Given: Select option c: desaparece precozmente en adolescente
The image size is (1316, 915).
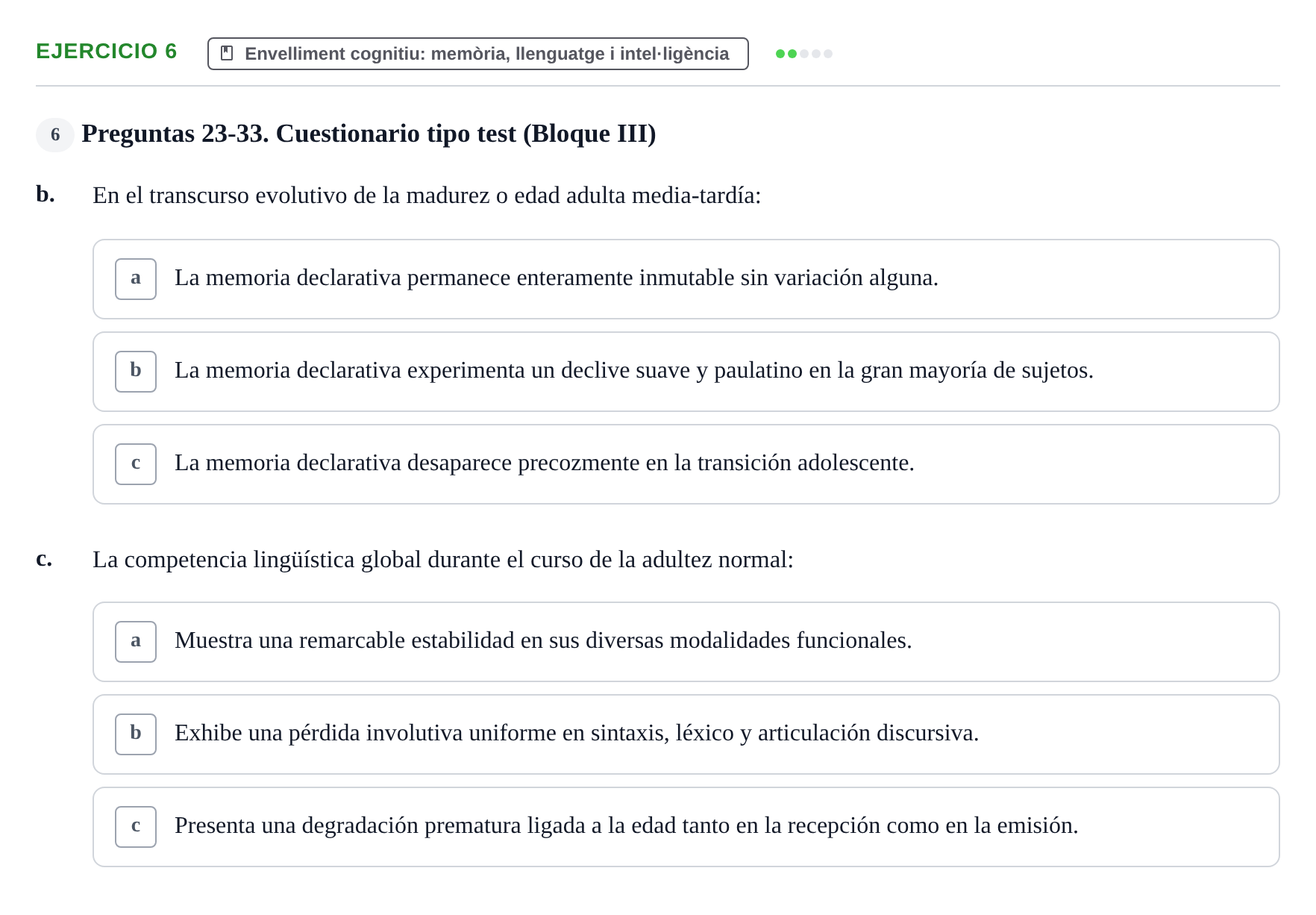Looking at the screenshot, I should (686, 464).
